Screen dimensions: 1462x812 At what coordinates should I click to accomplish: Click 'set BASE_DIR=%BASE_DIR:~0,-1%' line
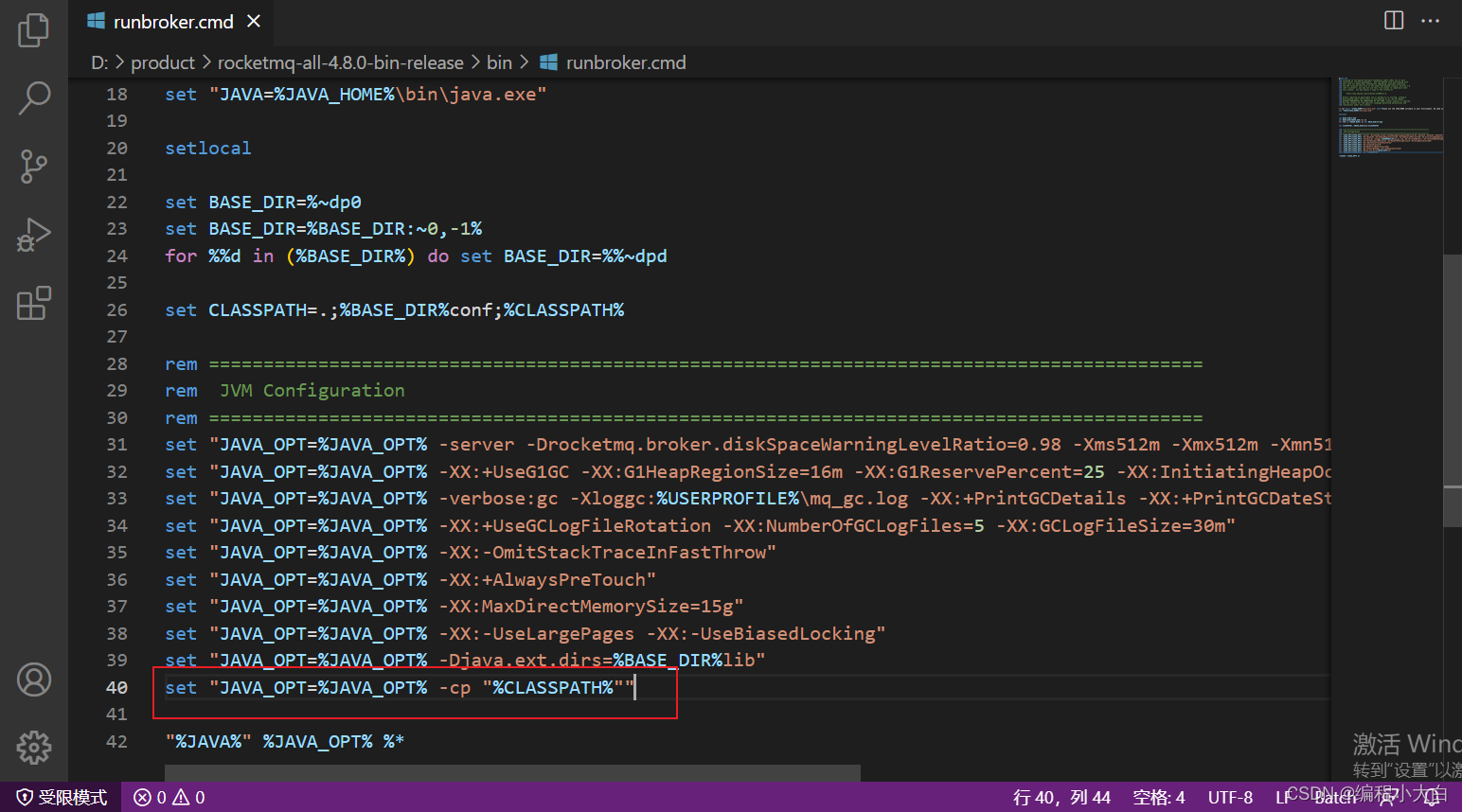324,228
